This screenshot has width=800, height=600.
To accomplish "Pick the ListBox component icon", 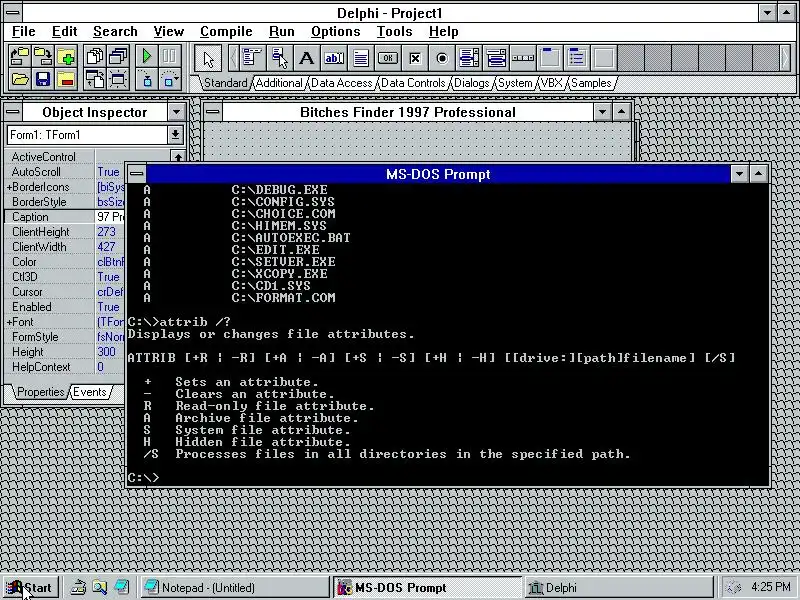I will 469,58.
